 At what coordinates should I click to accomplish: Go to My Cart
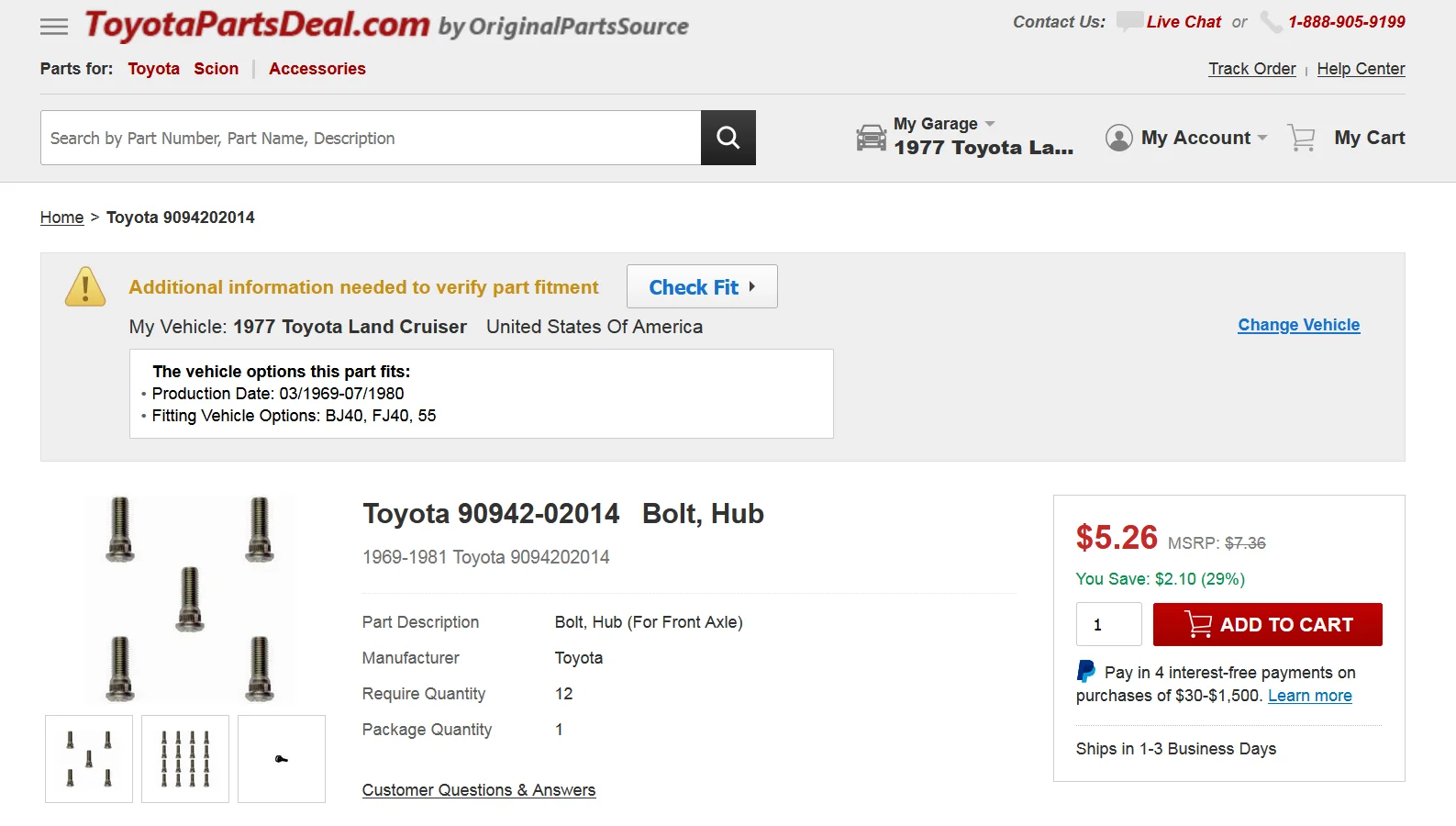[x=1369, y=138]
